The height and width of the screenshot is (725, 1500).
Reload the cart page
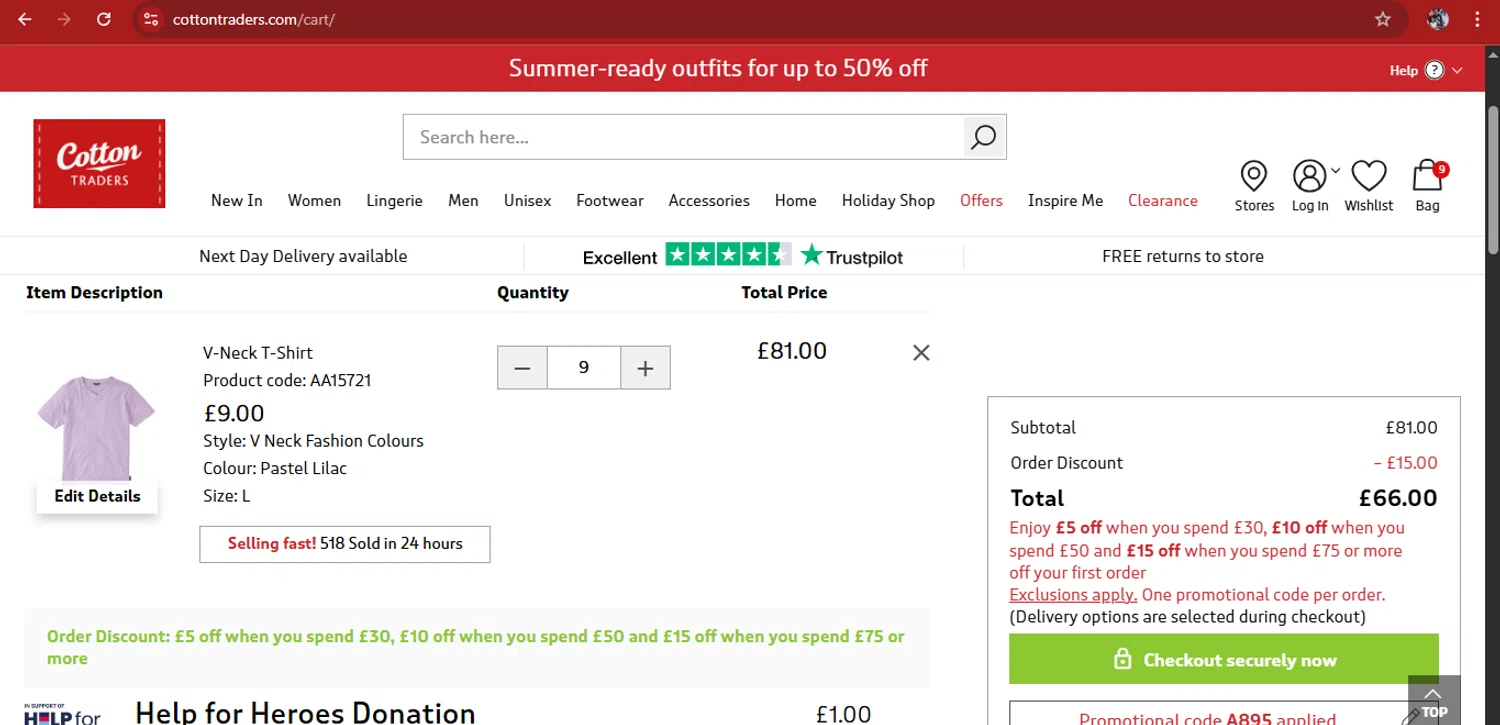pyautogui.click(x=104, y=19)
